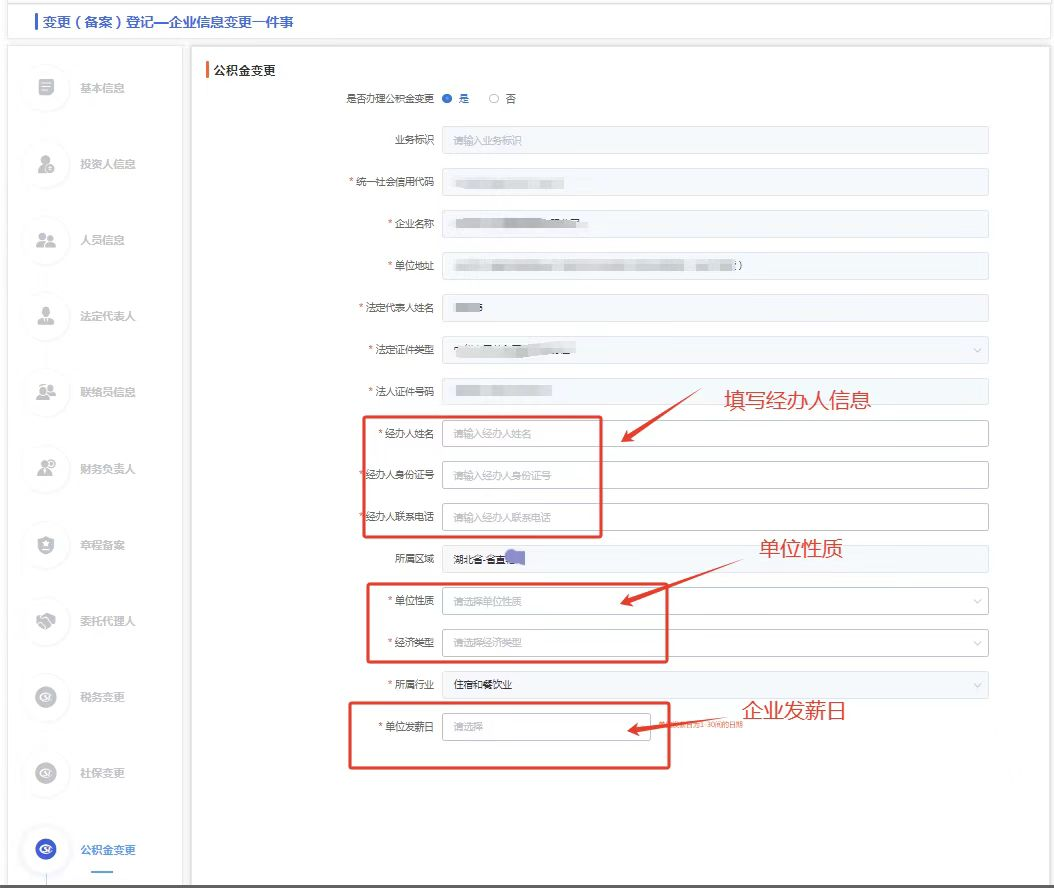Open the 单位性质 dropdown
The image size is (1054, 888).
click(715, 601)
